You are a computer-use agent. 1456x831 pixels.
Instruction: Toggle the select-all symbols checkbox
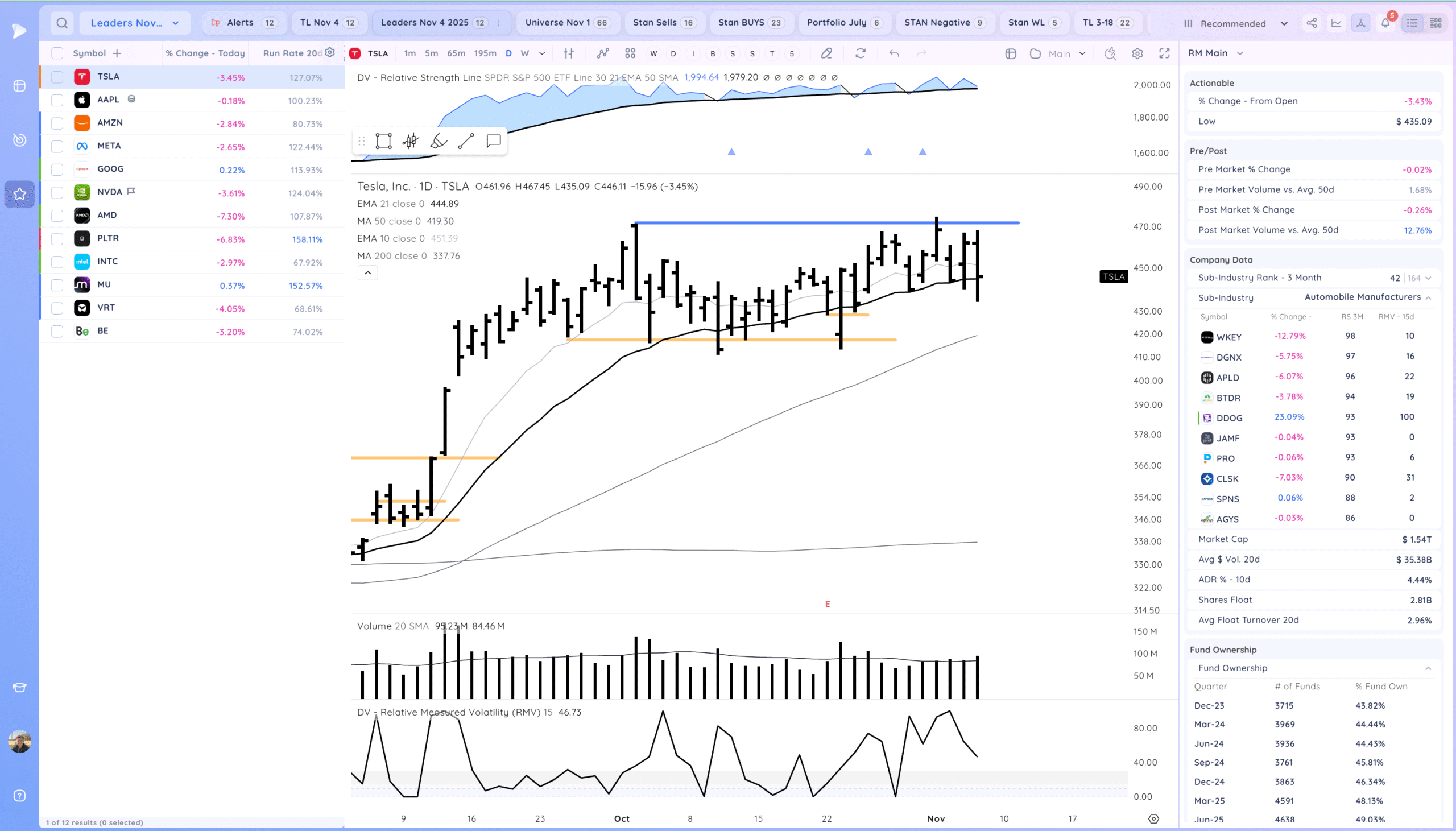point(57,53)
